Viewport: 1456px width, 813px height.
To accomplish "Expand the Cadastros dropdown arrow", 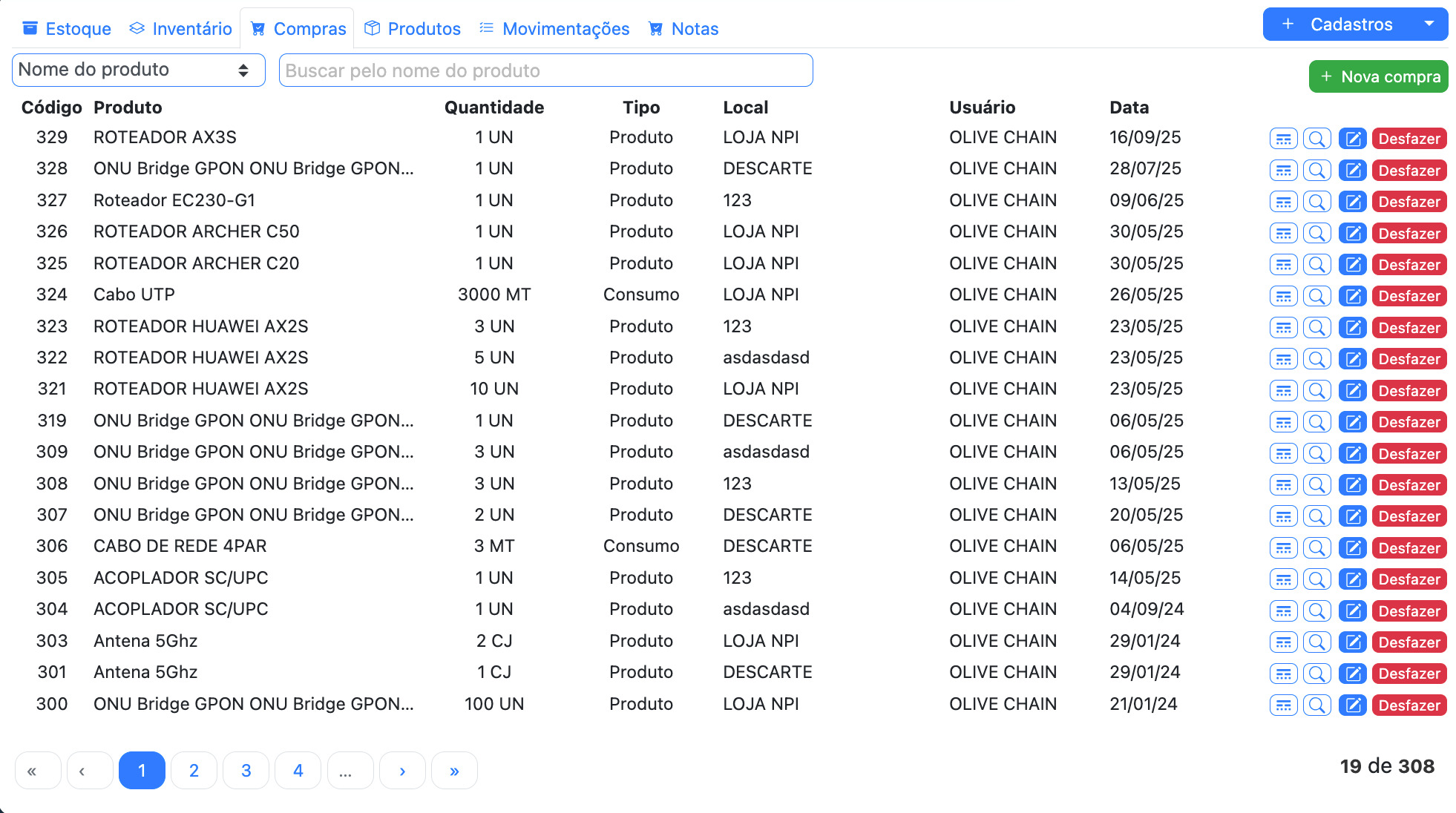I will (1429, 24).
